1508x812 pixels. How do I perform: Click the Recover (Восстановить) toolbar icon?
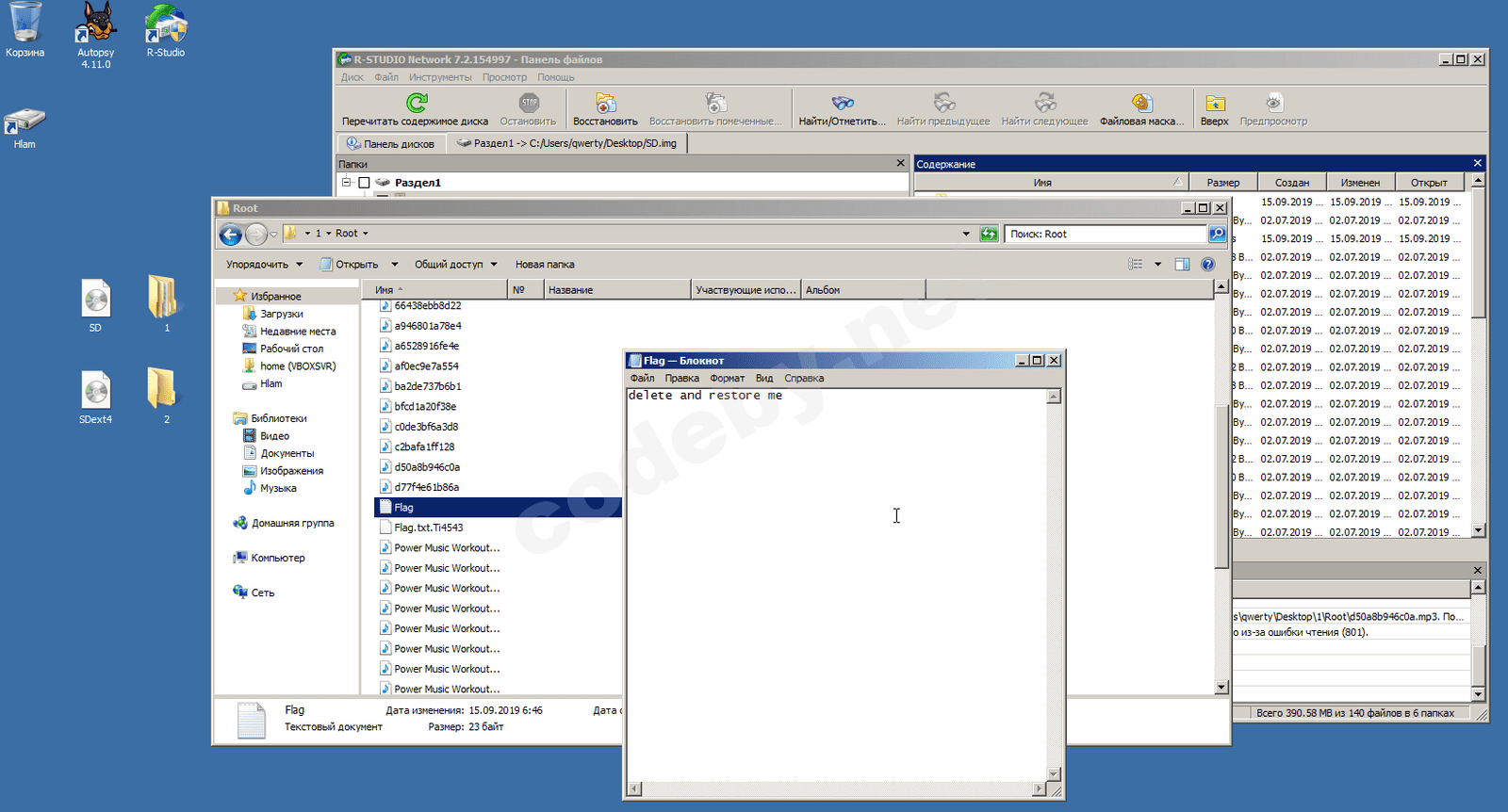tap(605, 104)
